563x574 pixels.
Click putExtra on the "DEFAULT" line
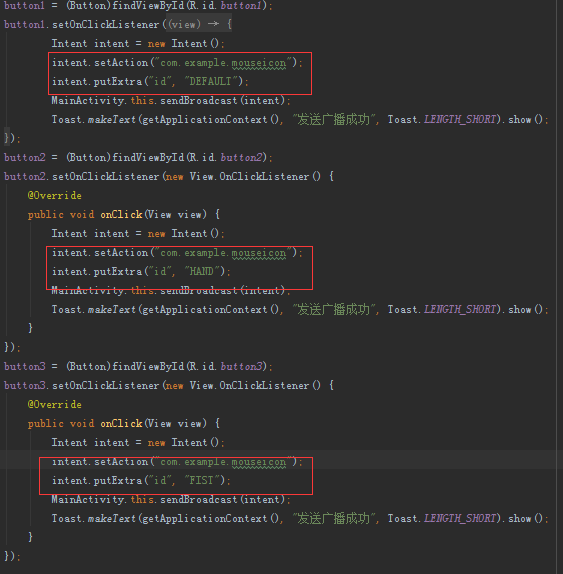point(118,81)
